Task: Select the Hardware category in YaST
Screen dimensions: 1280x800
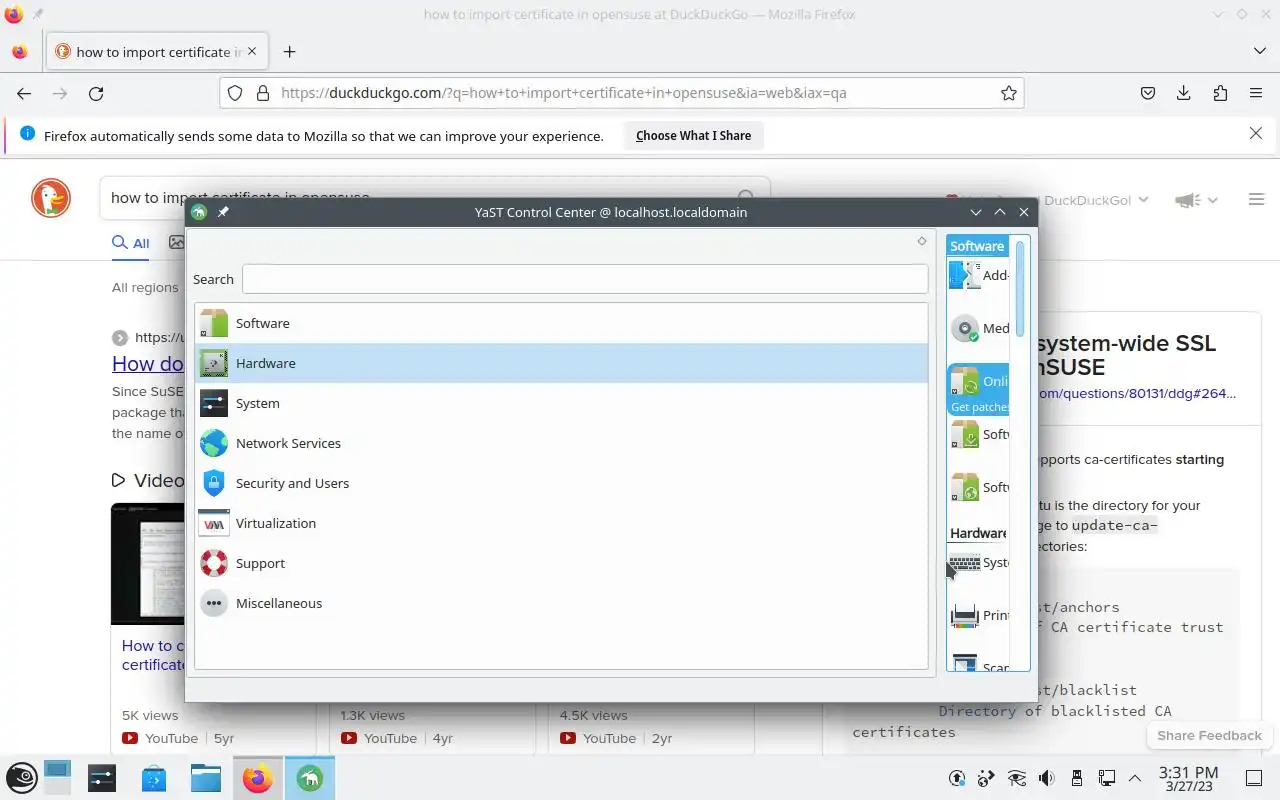Action: click(561, 363)
